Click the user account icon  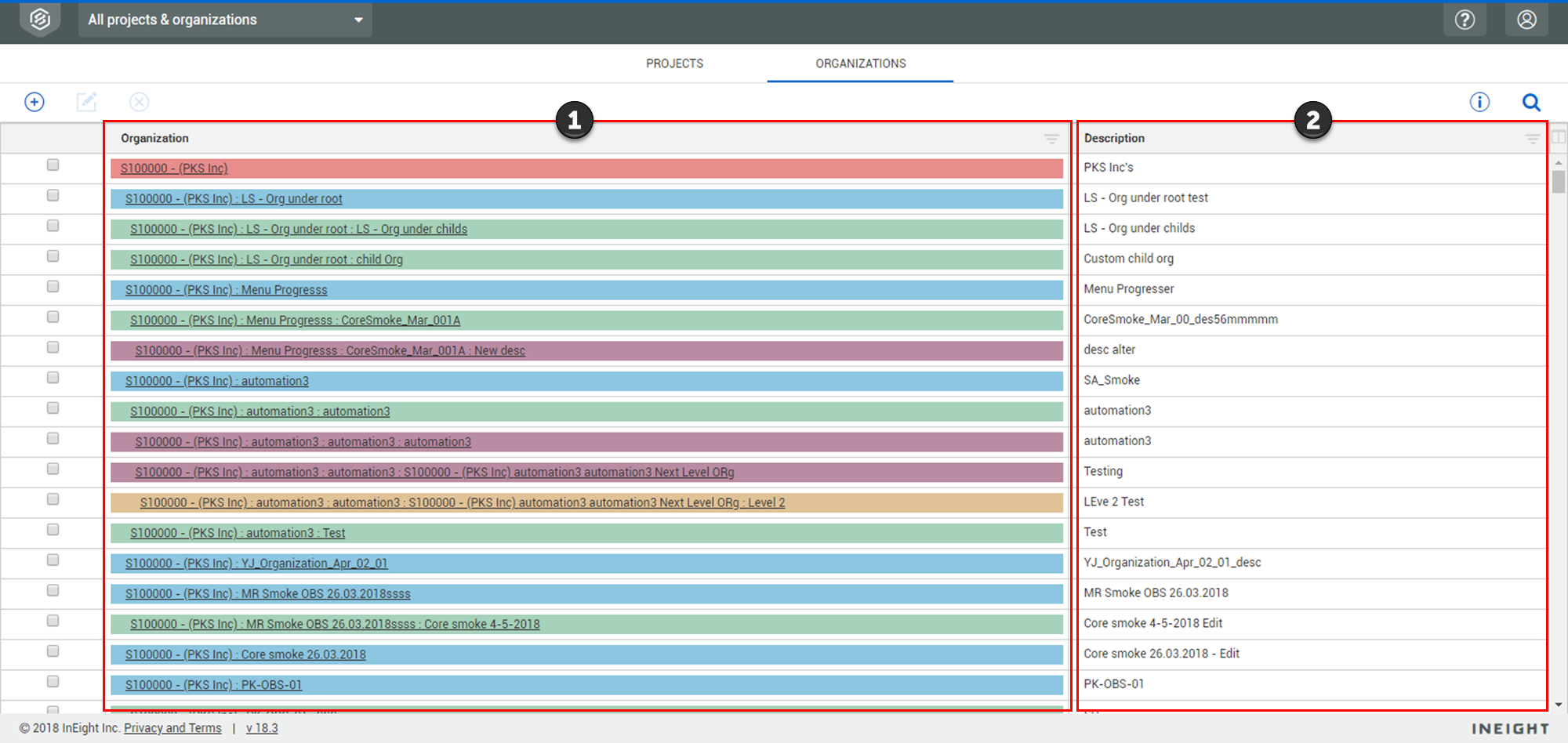[1526, 20]
